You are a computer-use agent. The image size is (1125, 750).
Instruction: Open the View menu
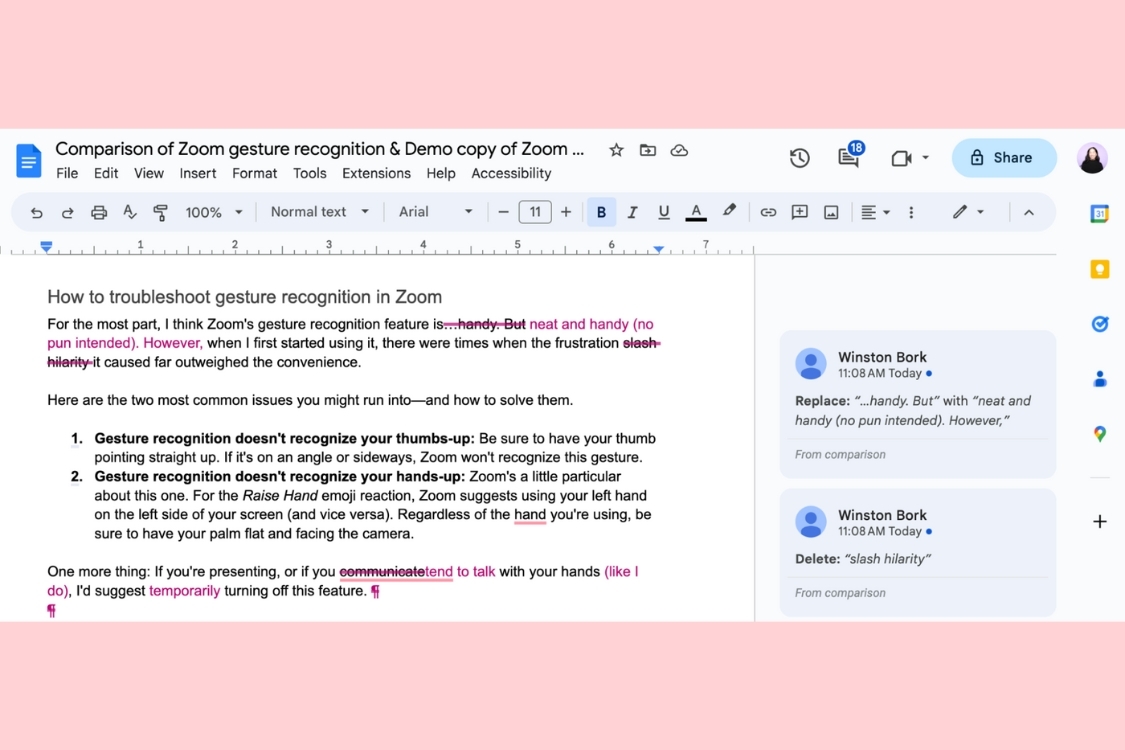149,174
